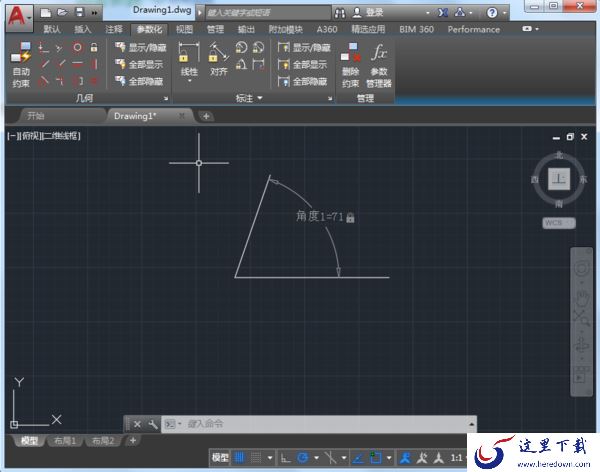The width and height of the screenshot is (600, 472).
Task: Toggle 2D object snap in status bar
Action: tap(375, 457)
